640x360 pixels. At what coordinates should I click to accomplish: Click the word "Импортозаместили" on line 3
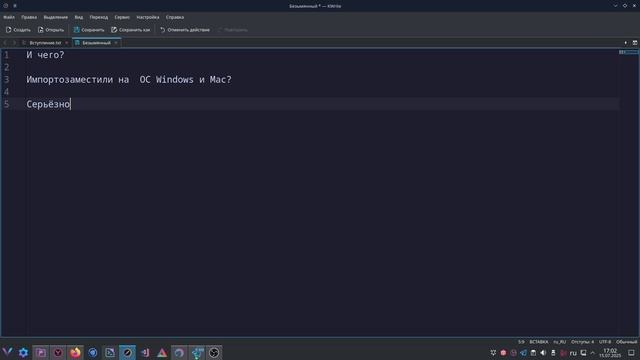70,80
